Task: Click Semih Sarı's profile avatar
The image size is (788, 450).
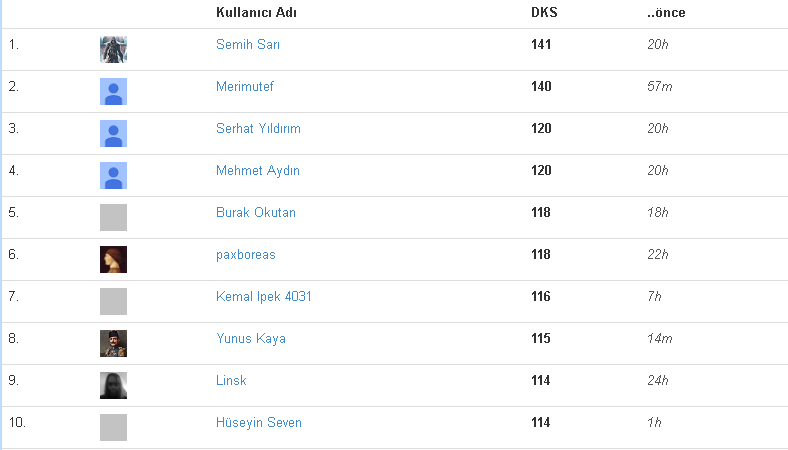Action: pyautogui.click(x=113, y=49)
